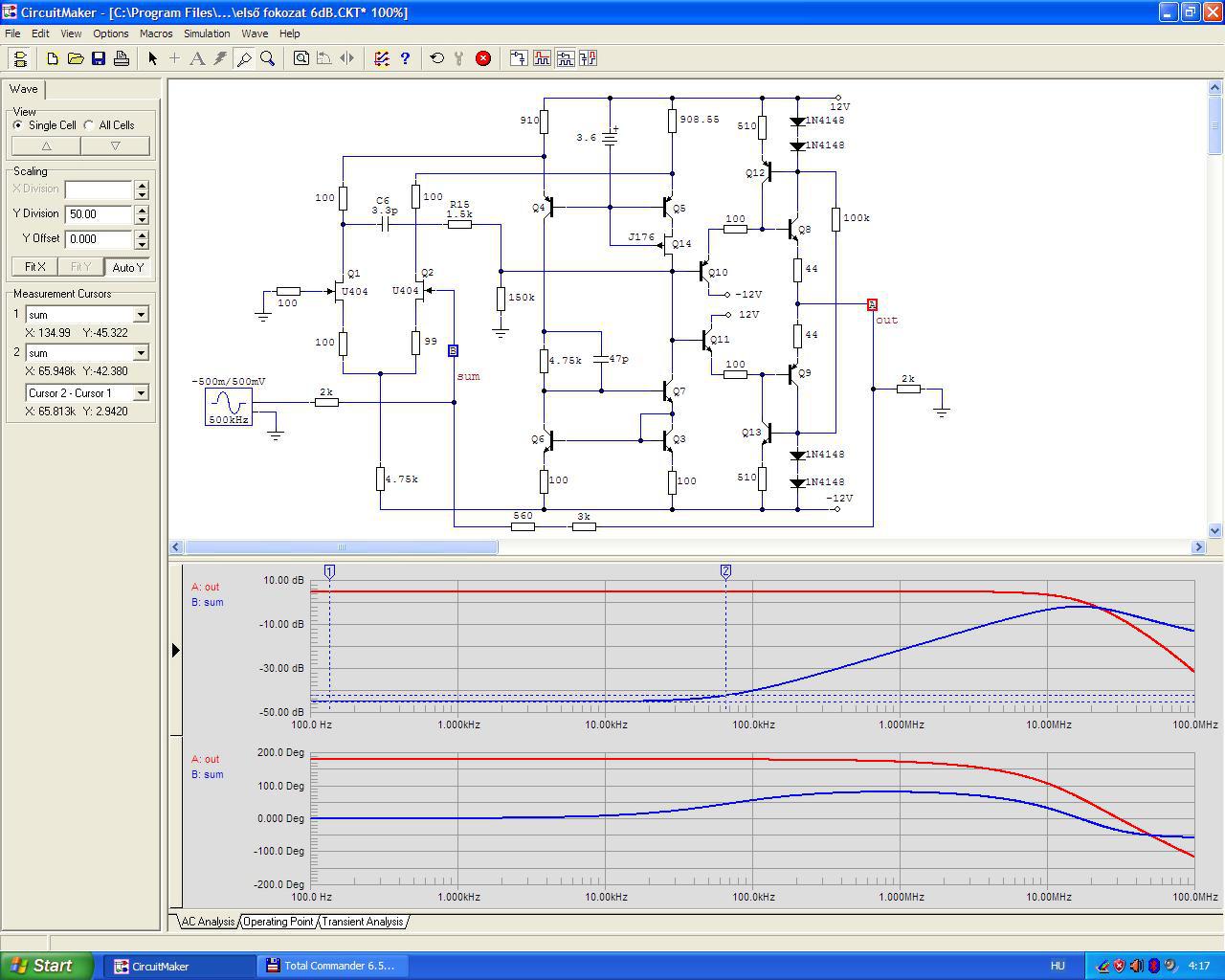Select the Zoom magnifier tool
The height and width of the screenshot is (980, 1225).
(x=268, y=58)
